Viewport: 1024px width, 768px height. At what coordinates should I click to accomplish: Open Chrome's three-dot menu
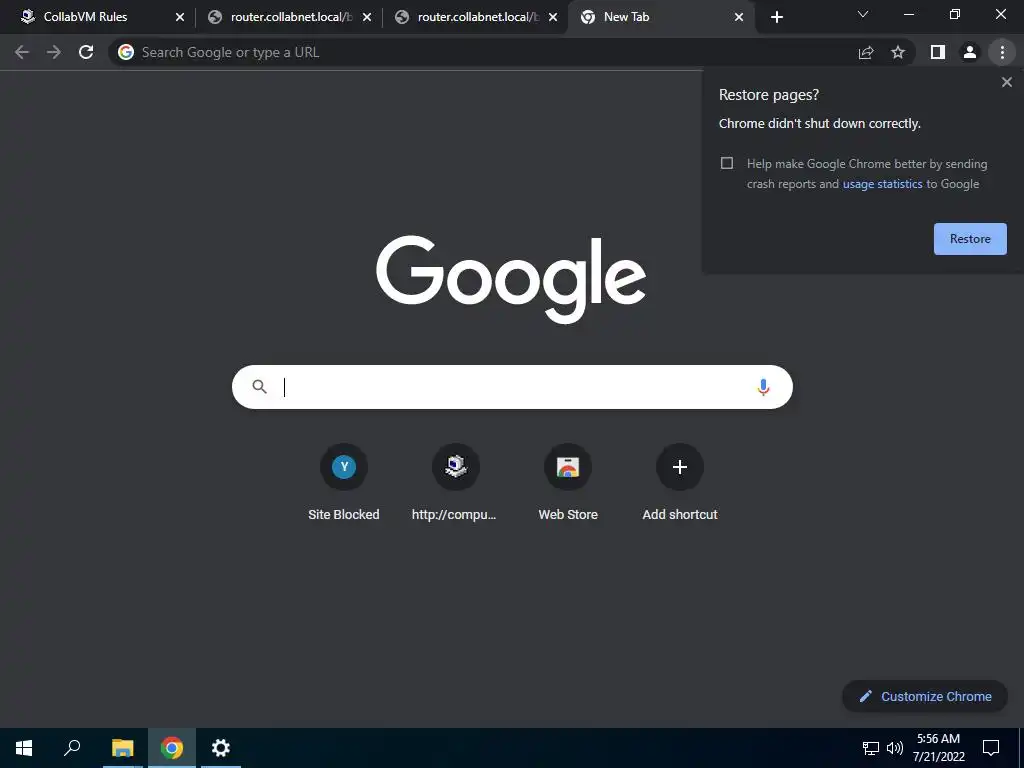coord(1002,52)
